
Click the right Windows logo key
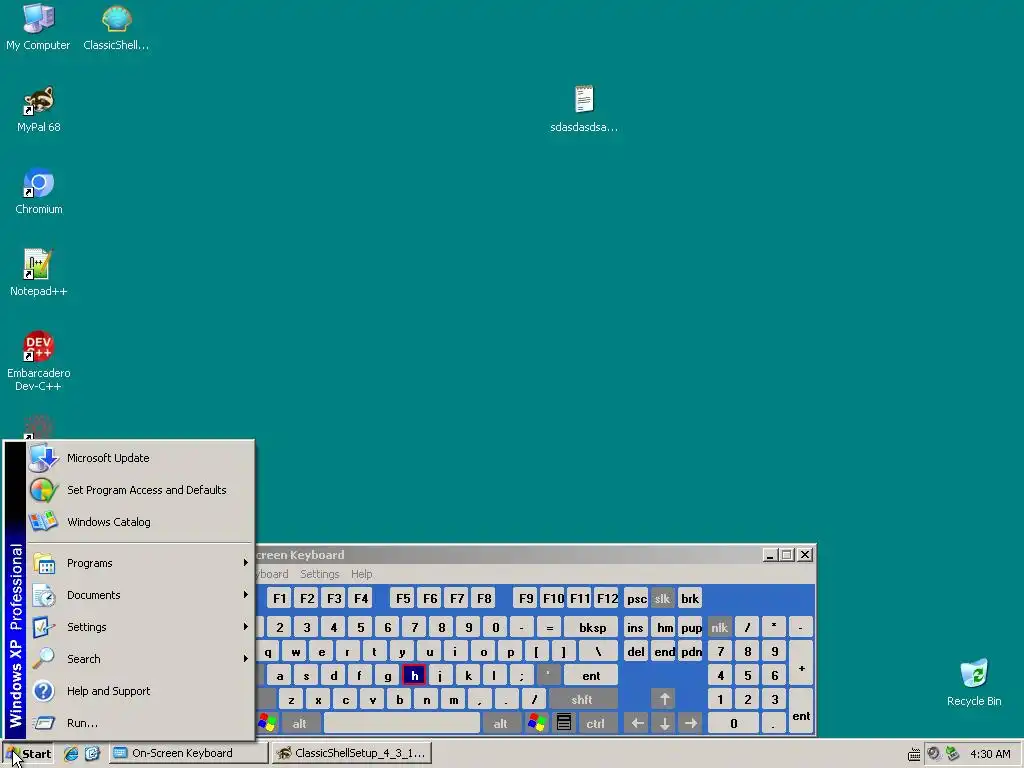pyautogui.click(x=537, y=724)
